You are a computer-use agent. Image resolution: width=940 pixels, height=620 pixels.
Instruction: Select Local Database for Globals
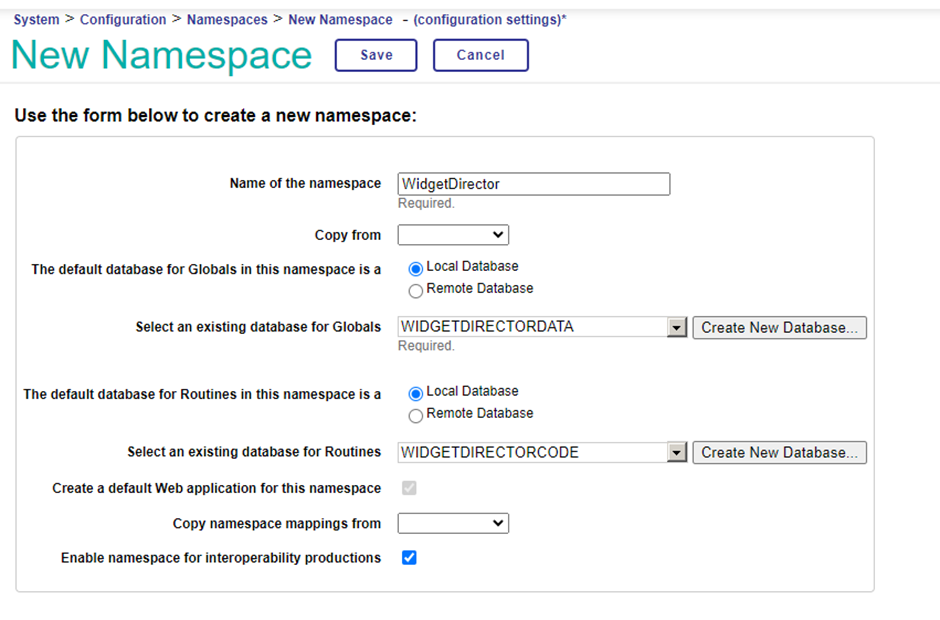coord(416,268)
